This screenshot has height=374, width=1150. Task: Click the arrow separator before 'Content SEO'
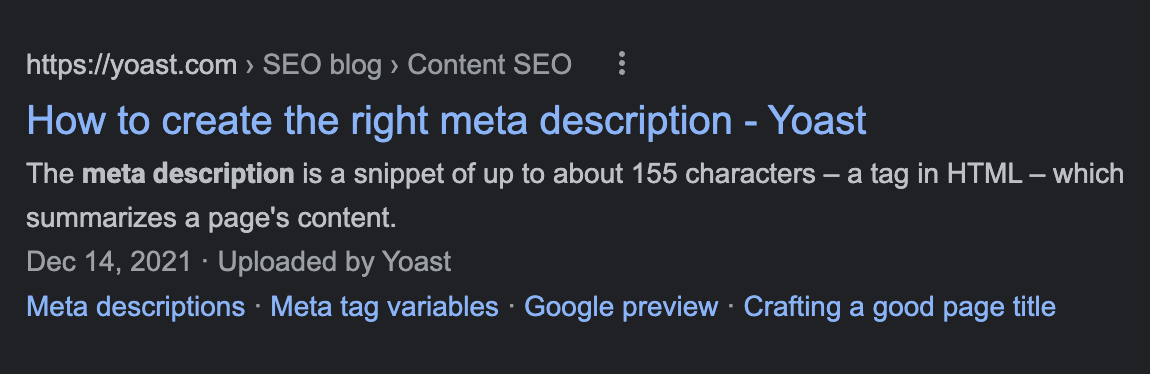pyautogui.click(x=395, y=66)
